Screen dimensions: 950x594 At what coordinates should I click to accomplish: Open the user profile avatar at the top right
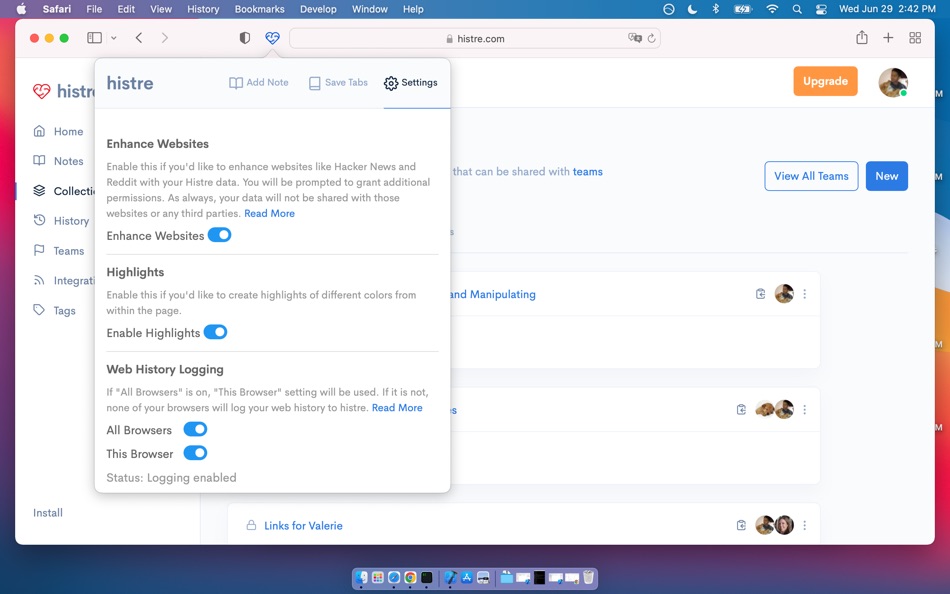pos(893,82)
